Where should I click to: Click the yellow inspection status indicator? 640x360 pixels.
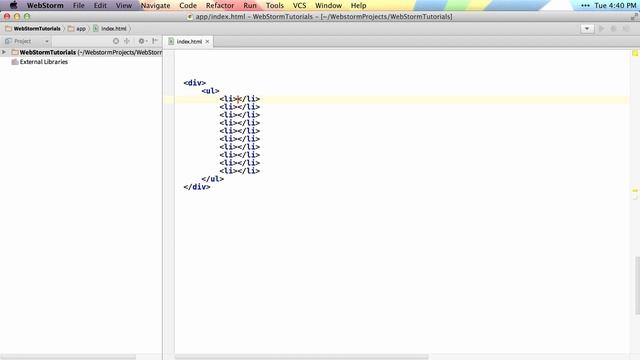635,53
